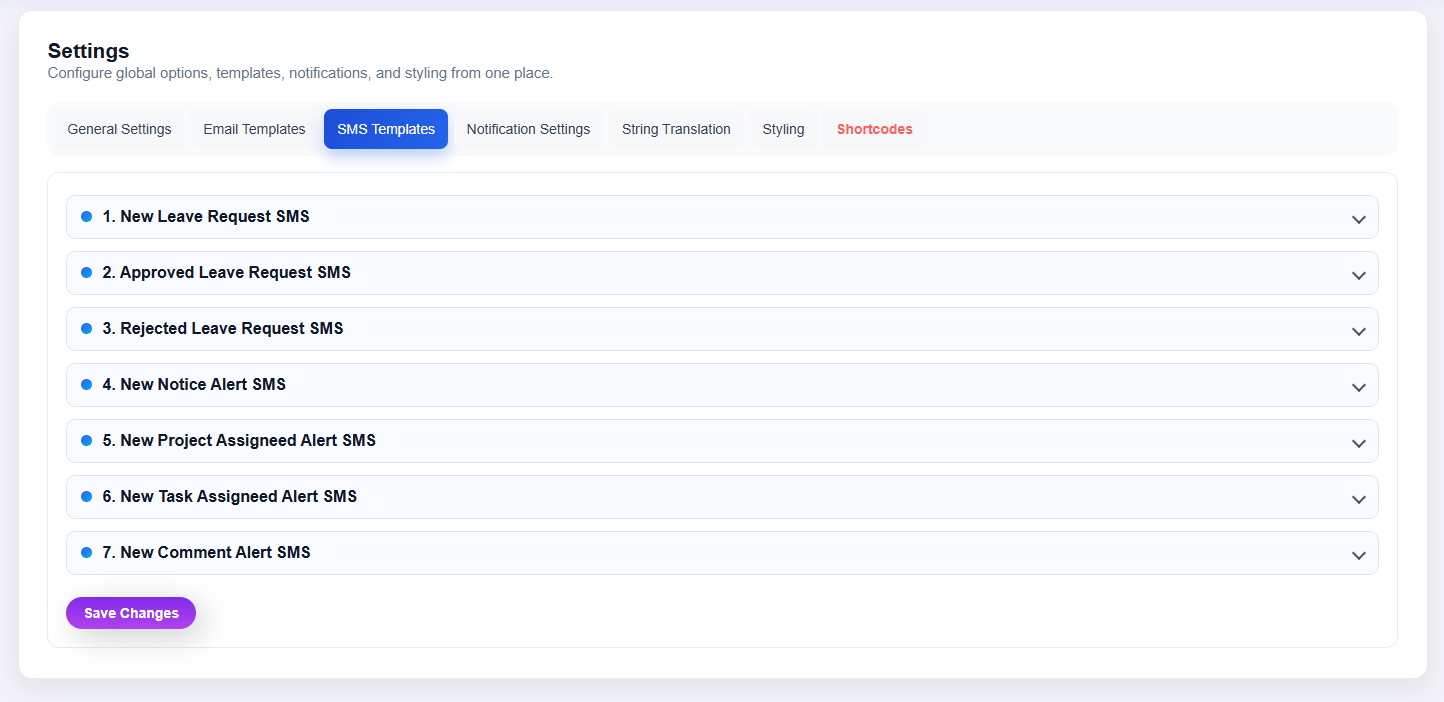Viewport: 1444px width, 702px height.
Task: Click the "5. New Project Assigneed Alert SMS" title
Action: pyautogui.click(x=239, y=440)
